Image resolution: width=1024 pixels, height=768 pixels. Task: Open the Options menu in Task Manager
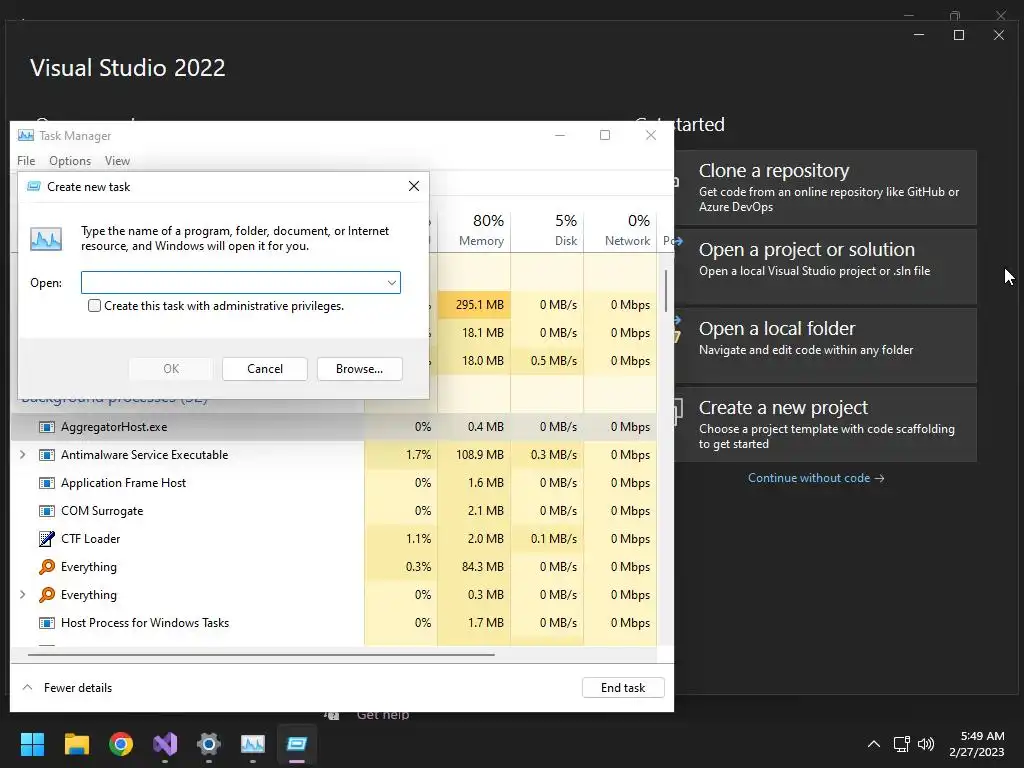(70, 161)
